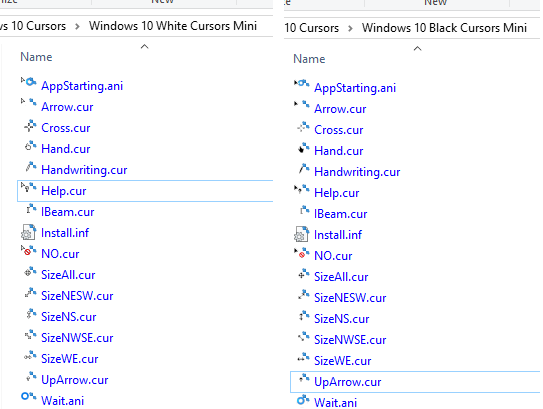Select the Hand.cur icon in the Black Cursors list

pyautogui.click(x=303, y=148)
